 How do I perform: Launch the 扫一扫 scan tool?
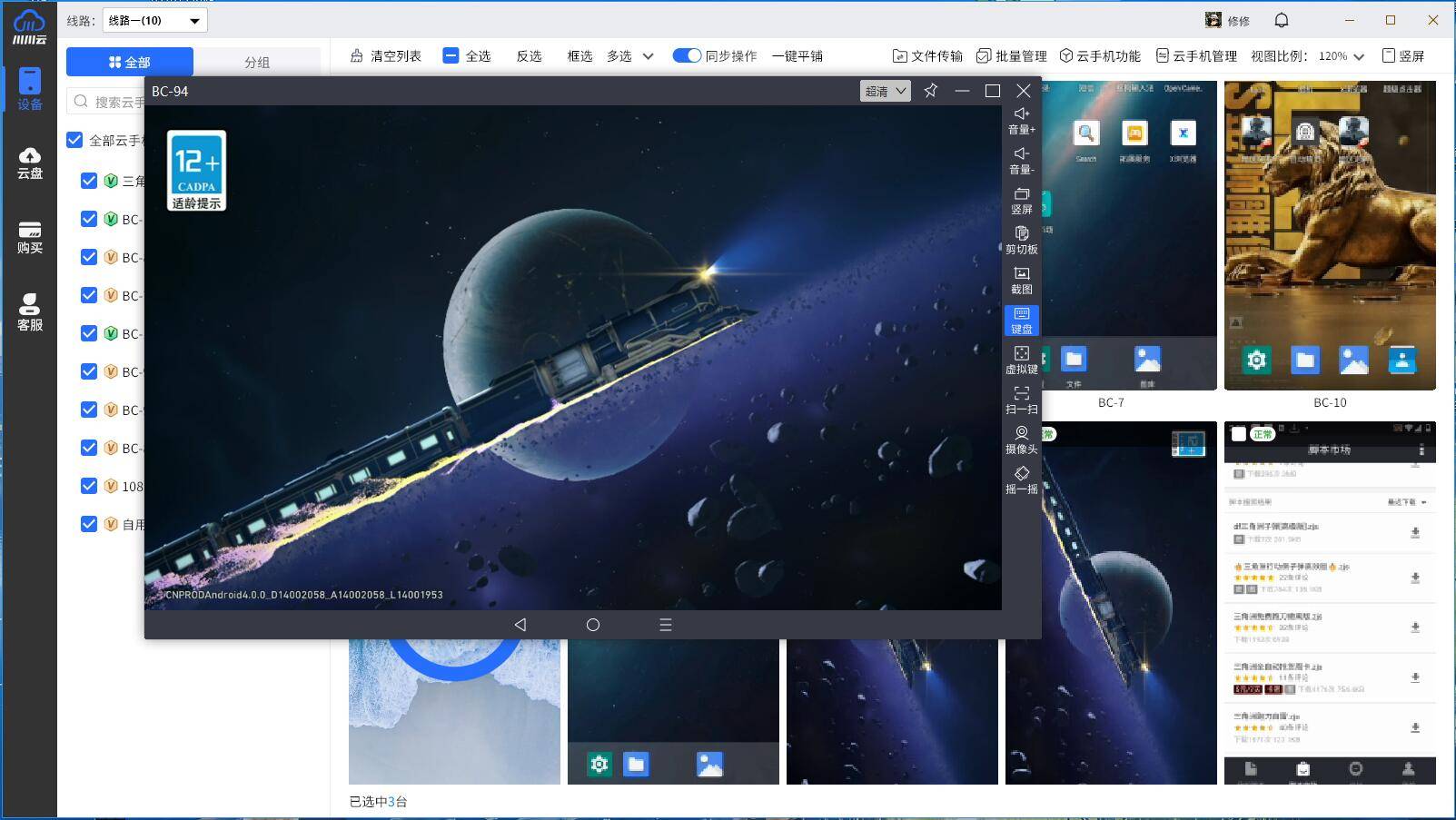(1022, 400)
